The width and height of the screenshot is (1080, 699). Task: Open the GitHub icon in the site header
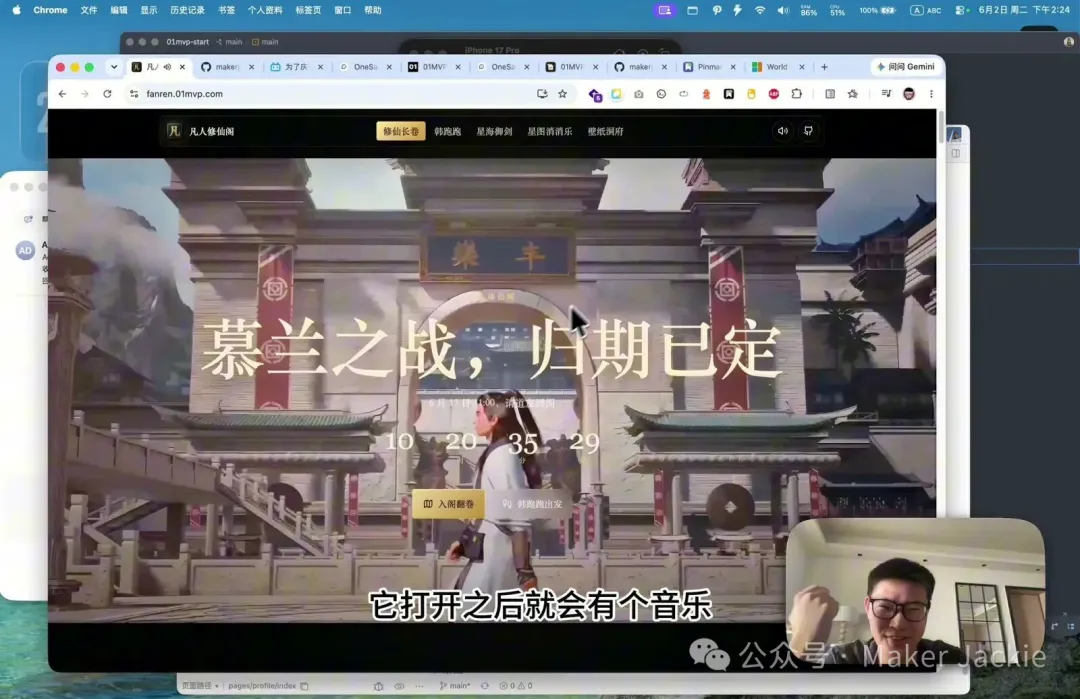pyautogui.click(x=808, y=131)
